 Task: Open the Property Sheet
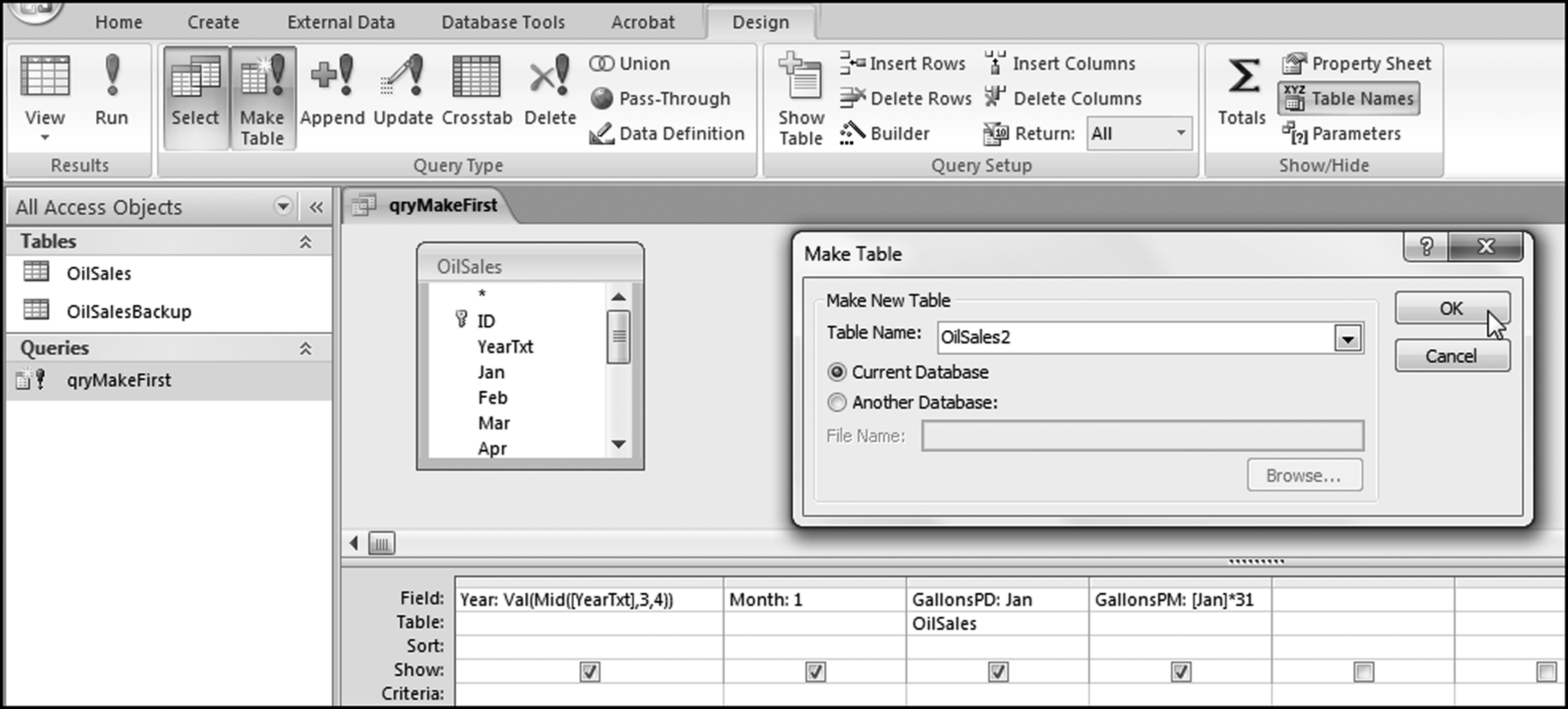(1356, 64)
